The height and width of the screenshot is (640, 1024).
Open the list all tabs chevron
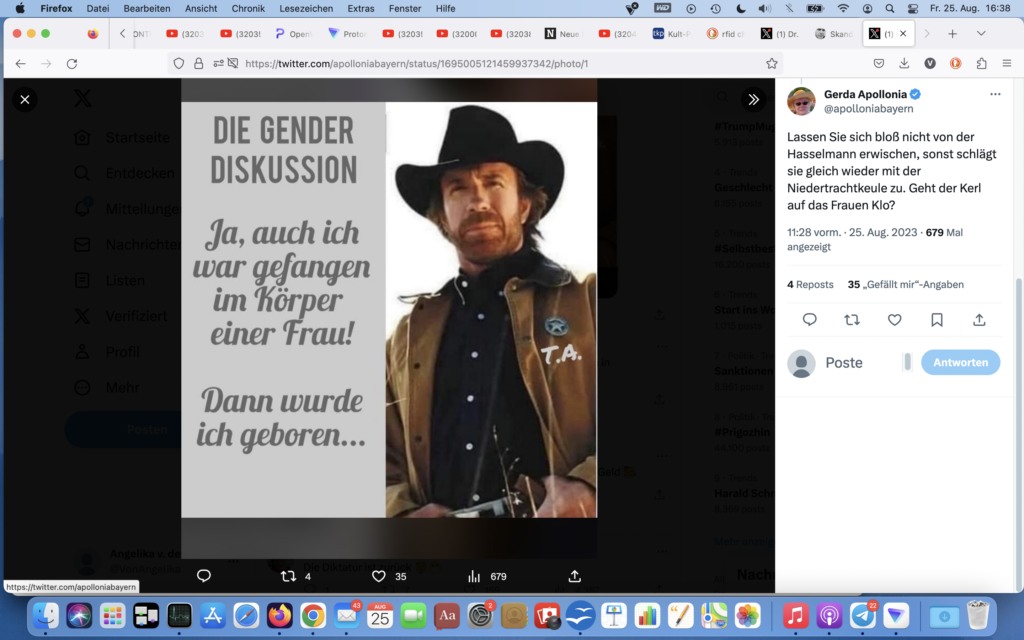pyautogui.click(x=981, y=33)
